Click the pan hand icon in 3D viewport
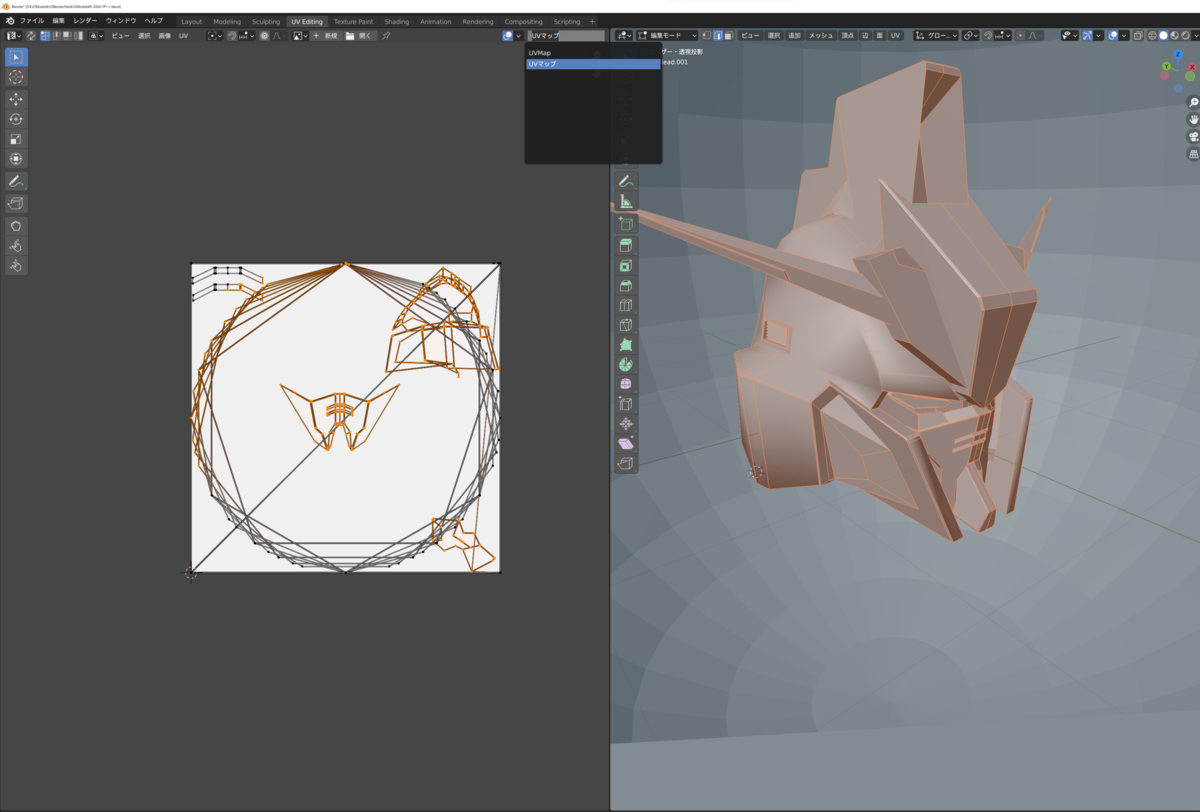Screen dimensions: 1200x812 [1193, 119]
